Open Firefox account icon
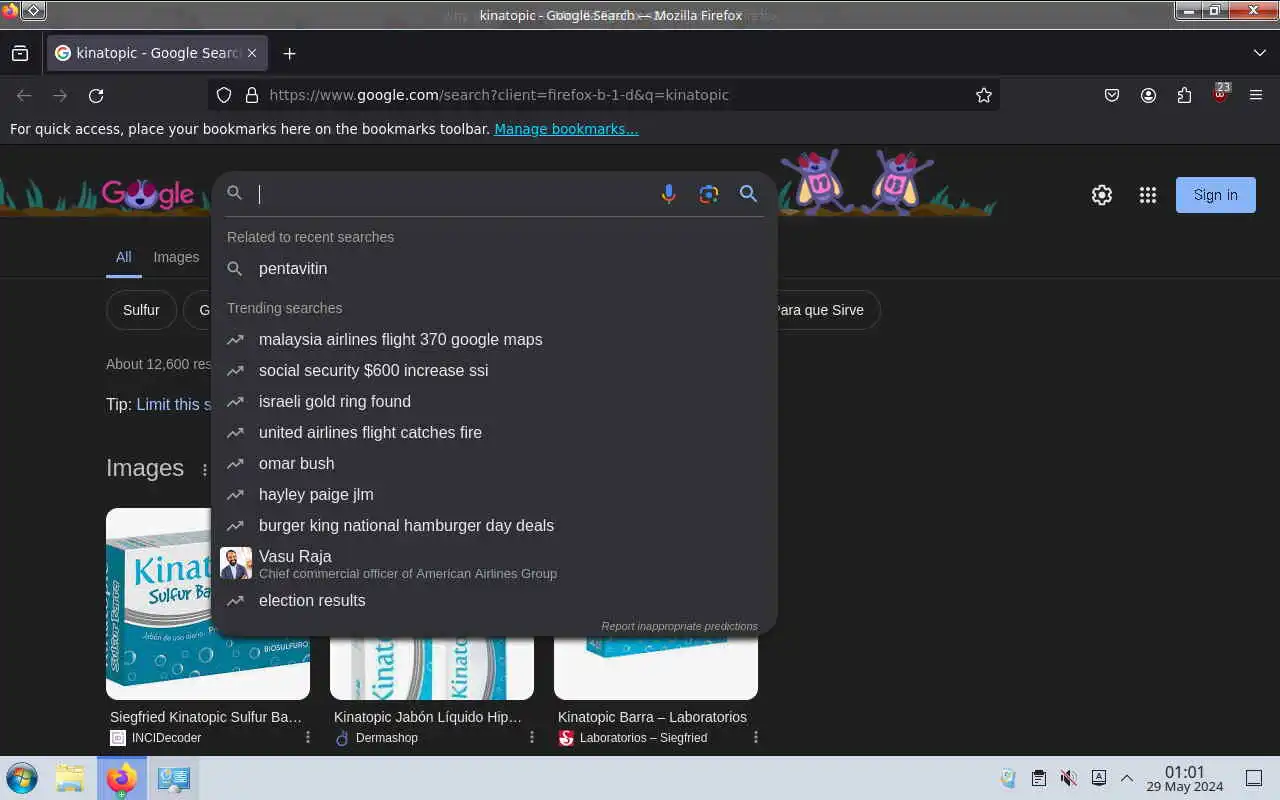The image size is (1280, 800). pos(1148,95)
